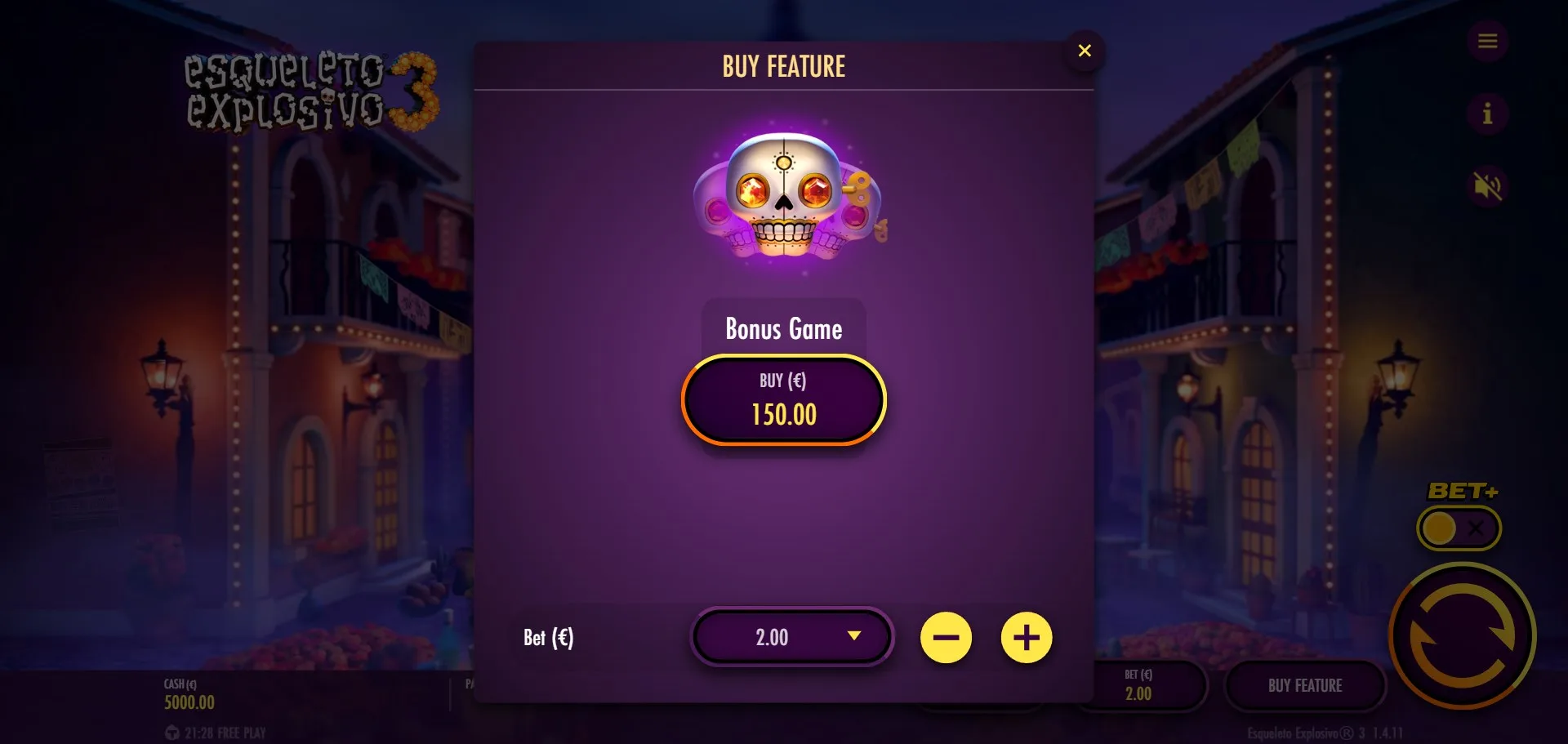Toggle the BET+ switch
Image resolution: width=1568 pixels, height=744 pixels.
[x=1459, y=528]
